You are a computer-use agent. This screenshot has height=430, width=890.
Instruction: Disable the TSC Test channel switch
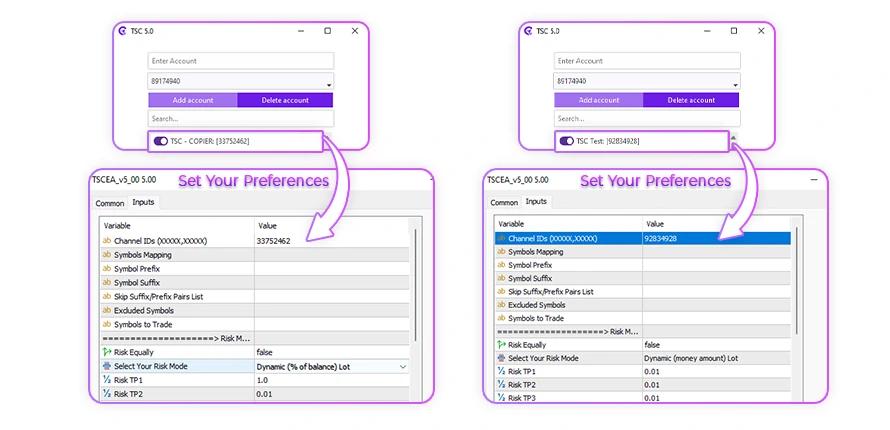tap(566, 142)
